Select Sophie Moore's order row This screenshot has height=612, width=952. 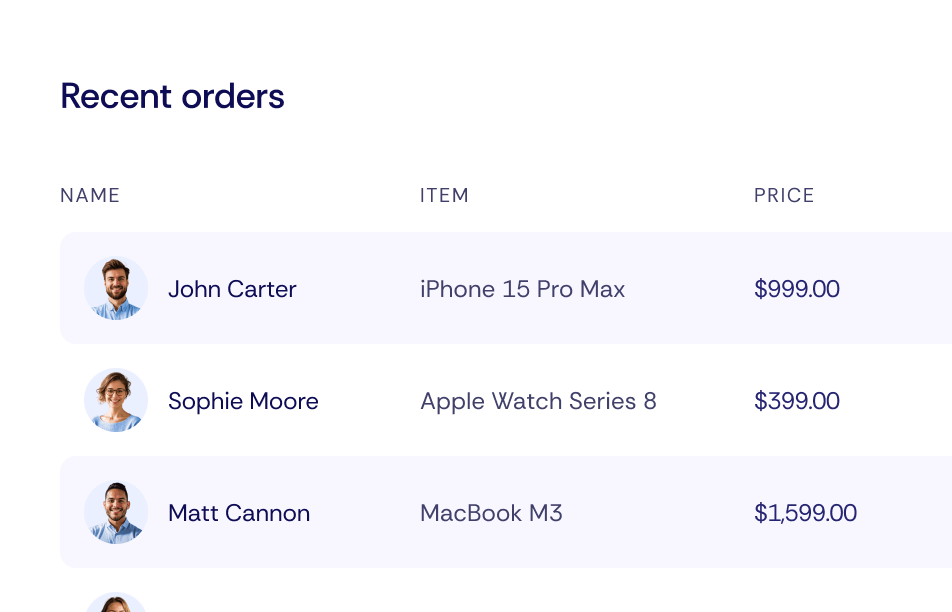pyautogui.click(x=600, y=400)
